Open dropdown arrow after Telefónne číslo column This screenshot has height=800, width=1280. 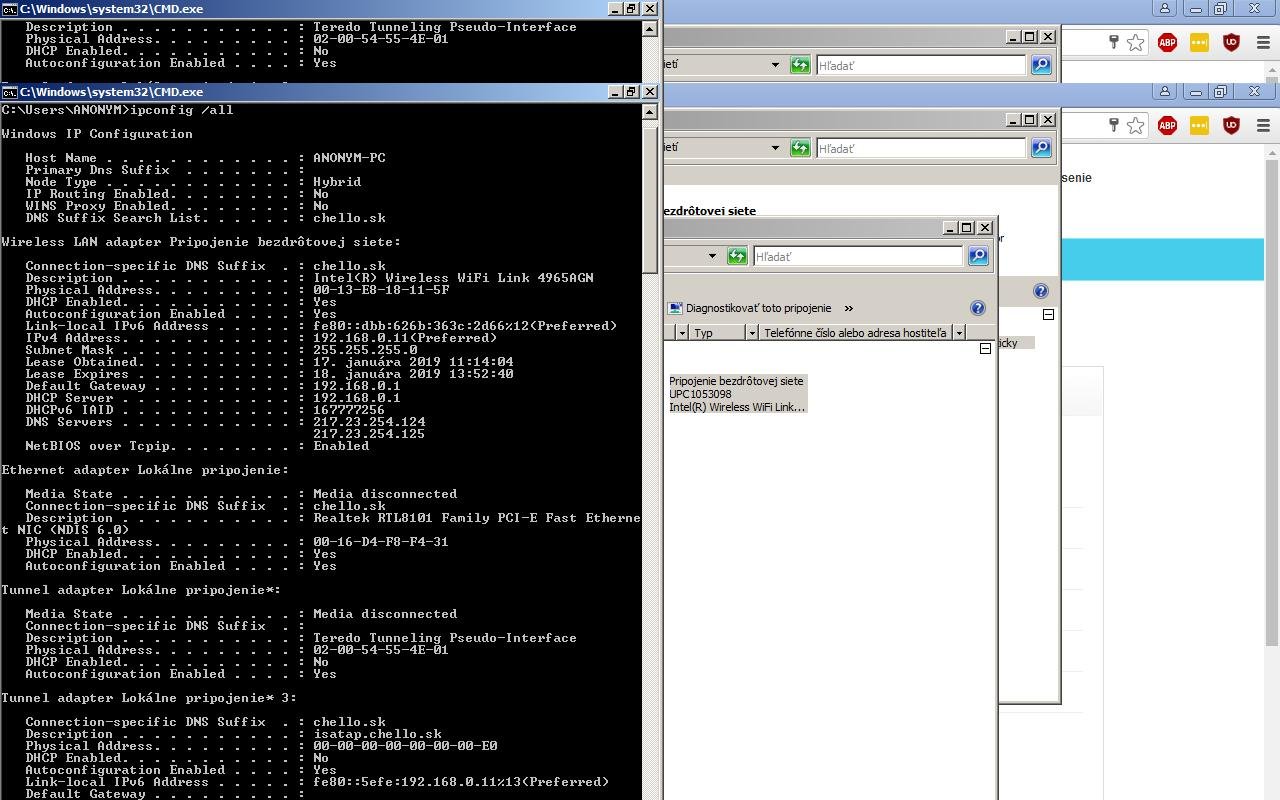959,332
